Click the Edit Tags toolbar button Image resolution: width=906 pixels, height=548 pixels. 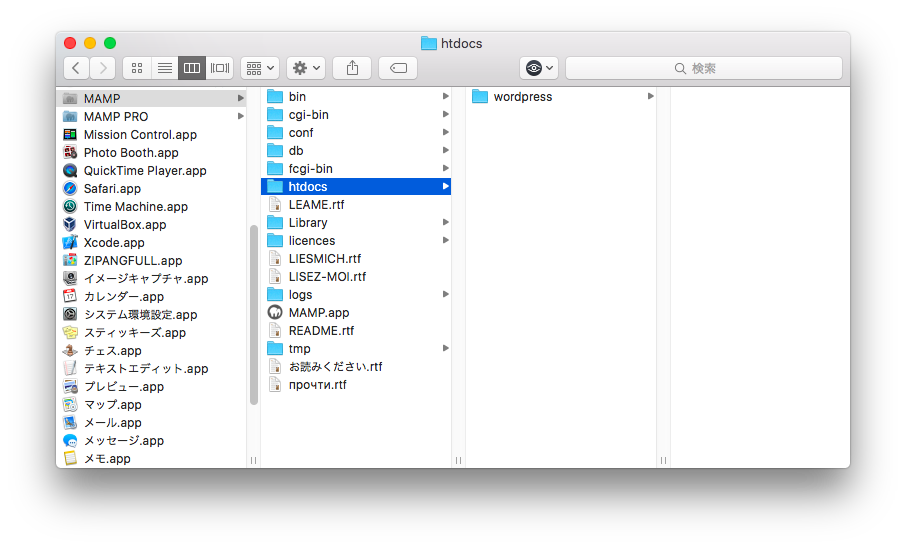398,68
